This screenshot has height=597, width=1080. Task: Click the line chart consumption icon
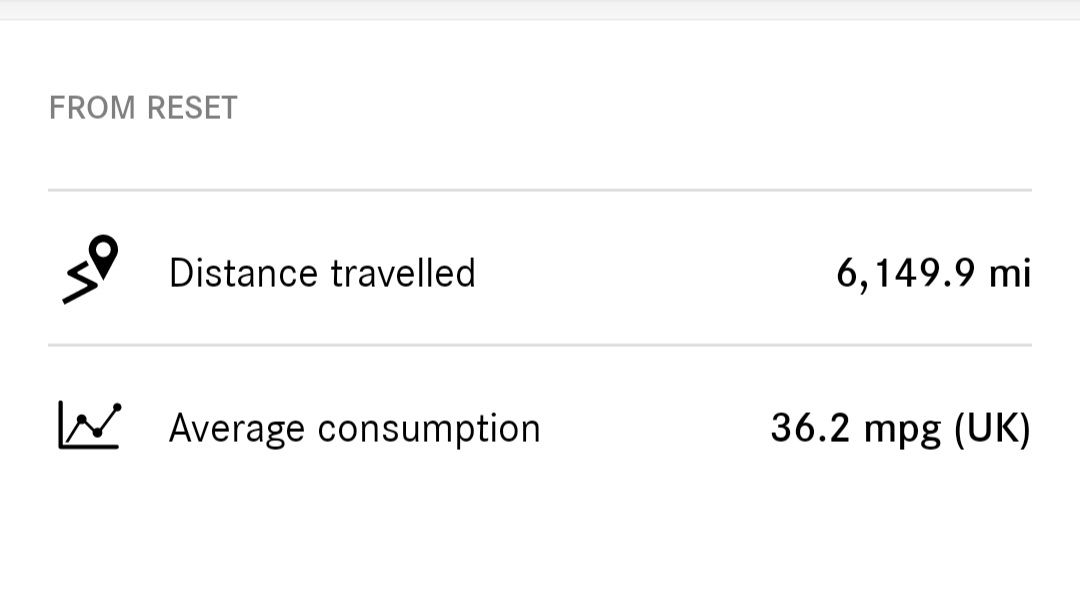pyautogui.click(x=90, y=426)
